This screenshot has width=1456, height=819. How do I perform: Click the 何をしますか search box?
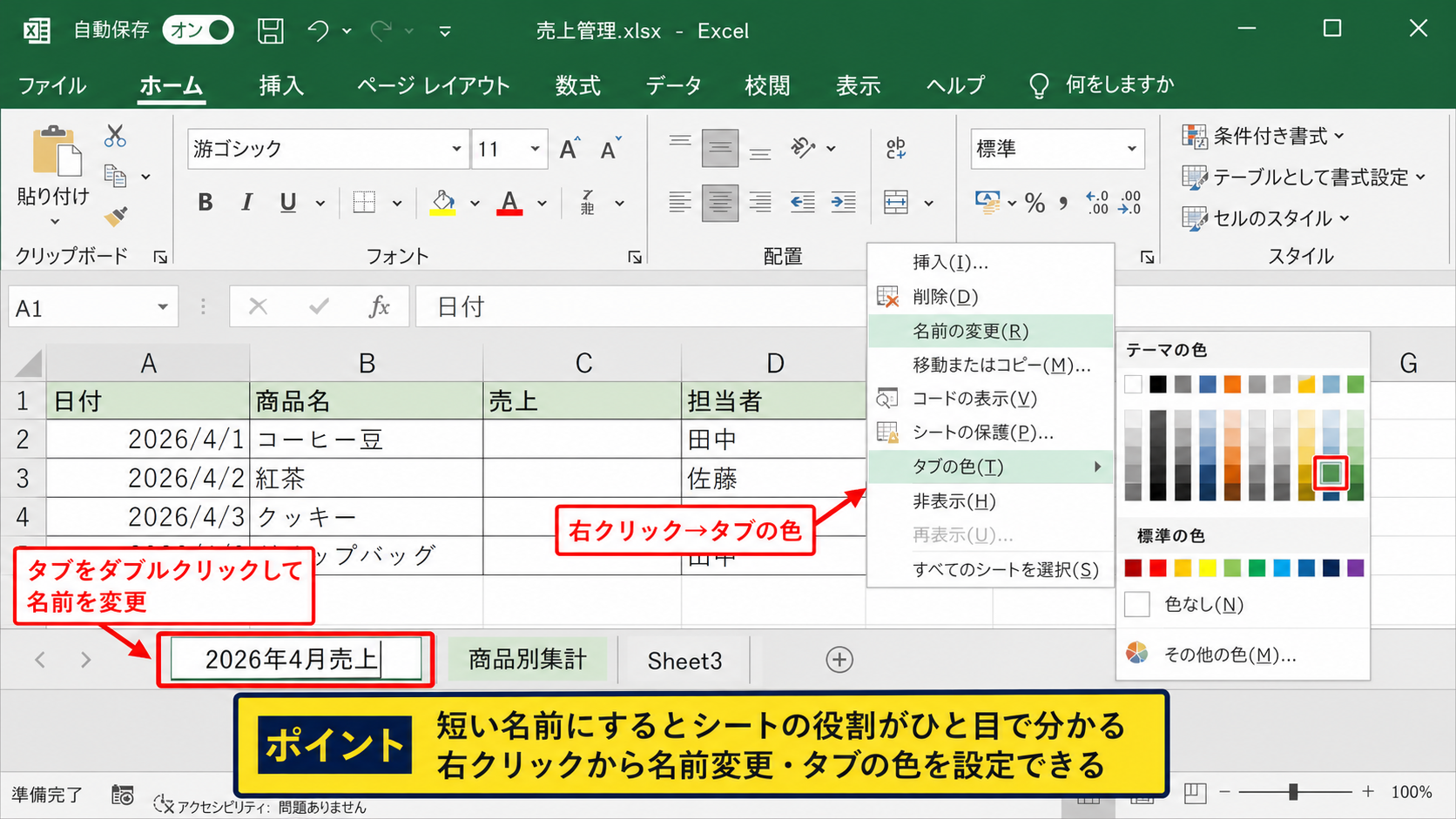[x=1102, y=85]
